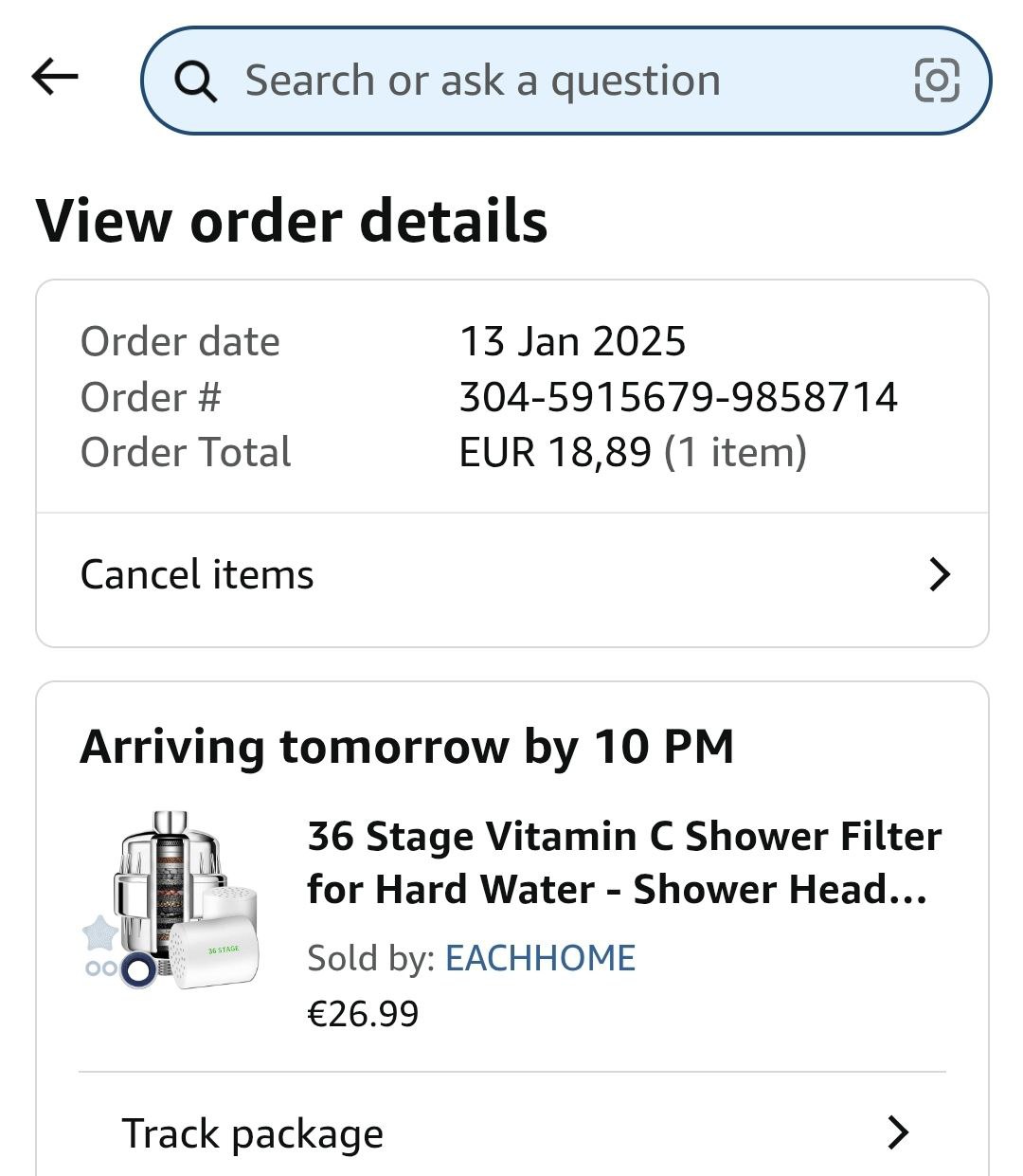The height and width of the screenshot is (1176, 1023).
Task: Click the "(1 item)" count text
Action: (x=735, y=452)
